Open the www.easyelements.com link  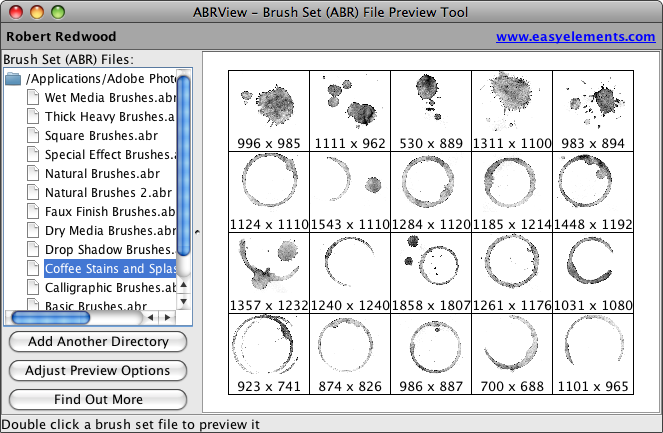point(575,37)
